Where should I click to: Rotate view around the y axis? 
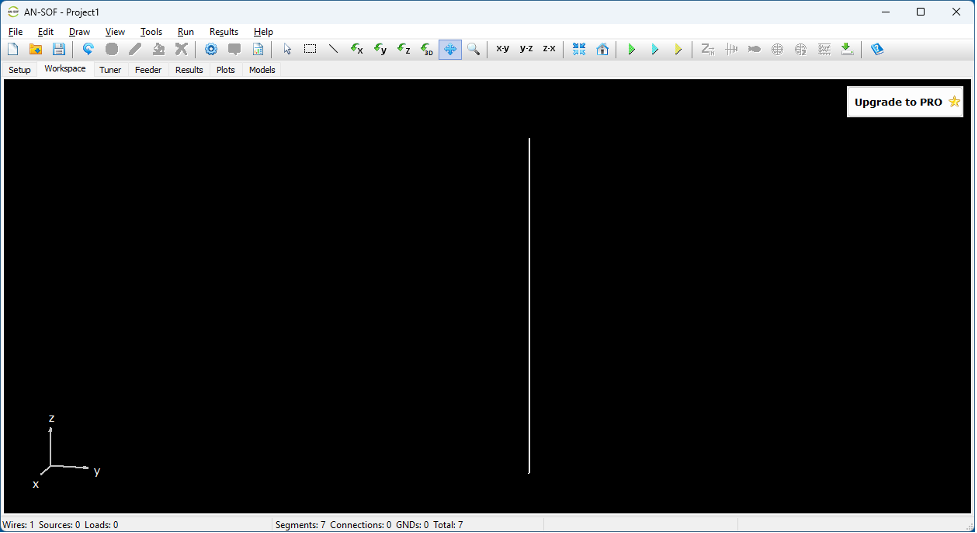[x=380, y=49]
